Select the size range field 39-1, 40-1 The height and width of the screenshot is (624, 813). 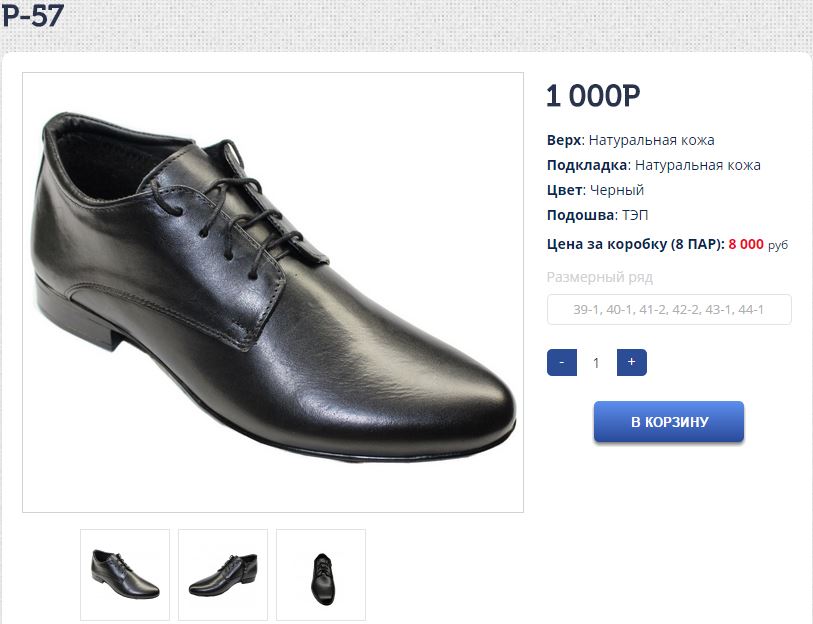pos(669,310)
